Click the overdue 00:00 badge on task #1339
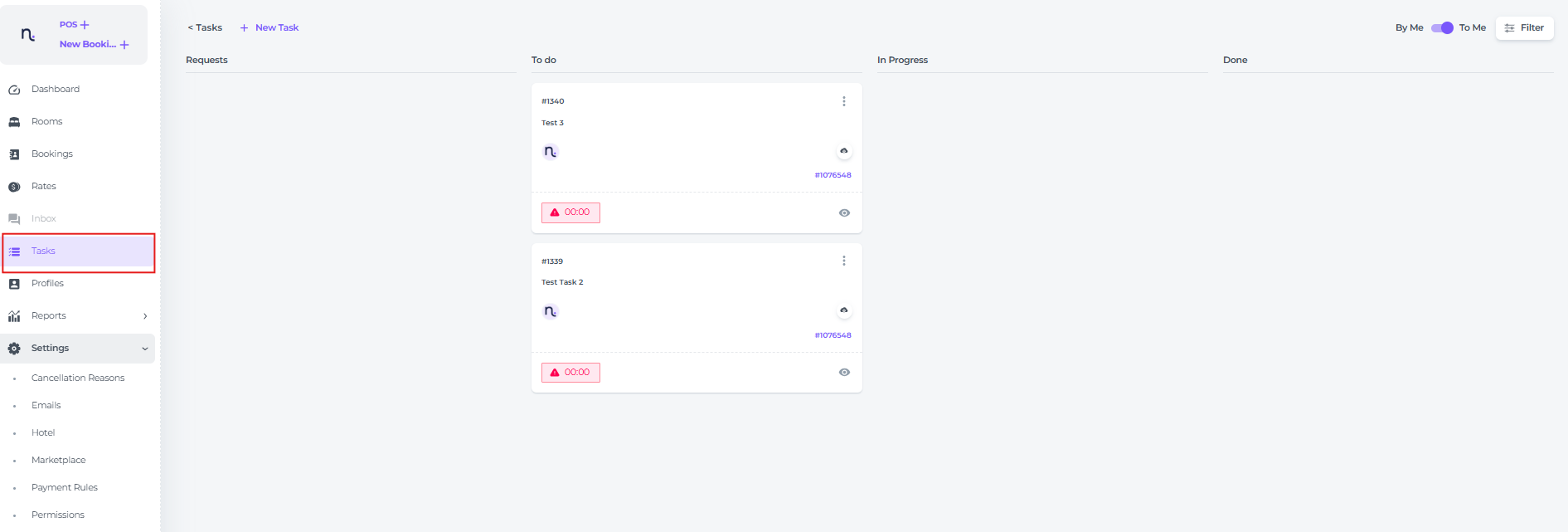The width and height of the screenshot is (1568, 532). click(570, 373)
